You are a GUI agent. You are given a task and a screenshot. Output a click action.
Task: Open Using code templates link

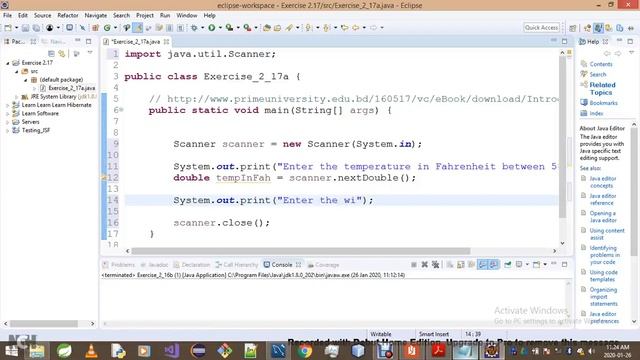tap(603, 276)
